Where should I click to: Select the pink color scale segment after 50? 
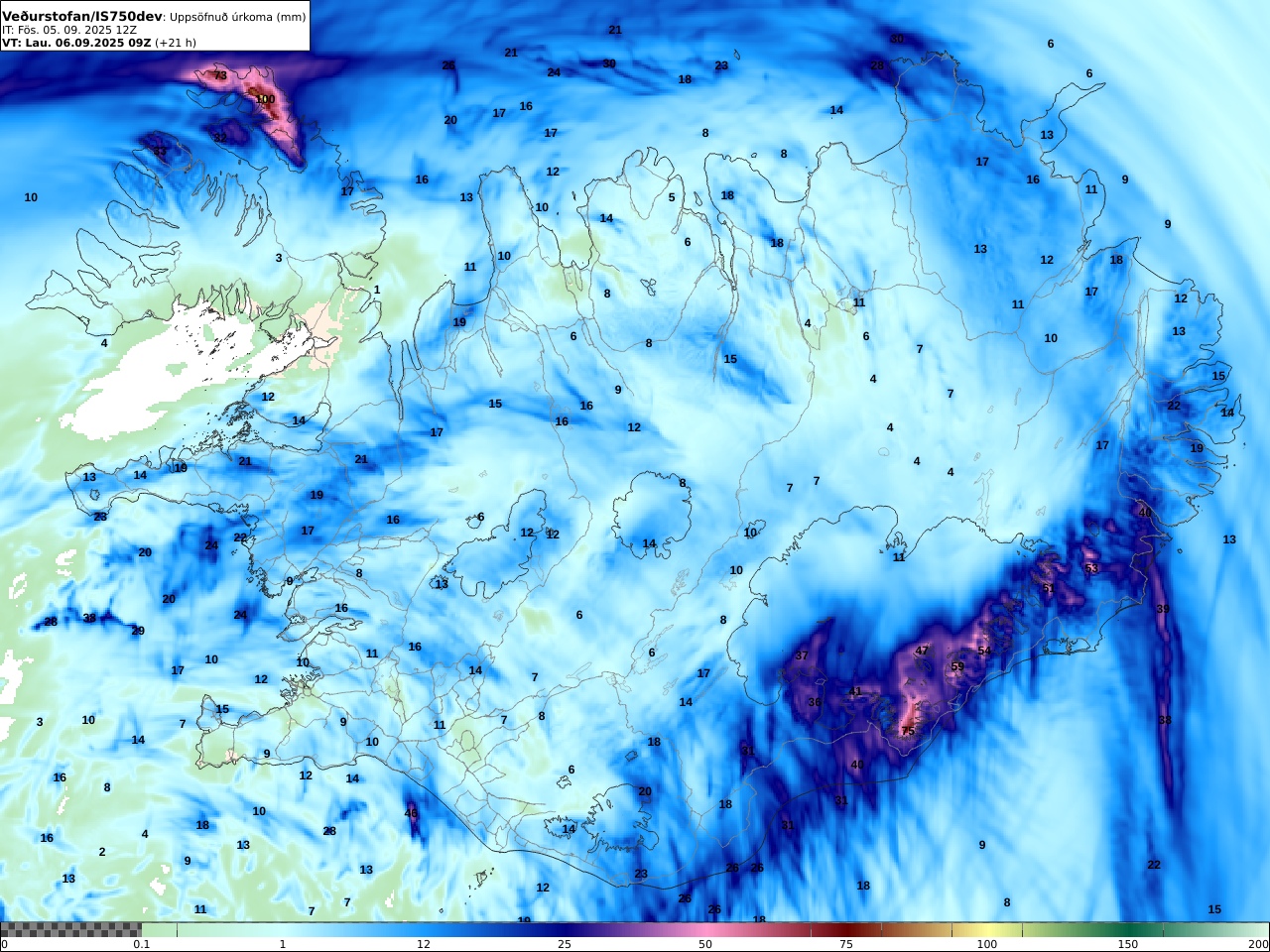pos(757,930)
